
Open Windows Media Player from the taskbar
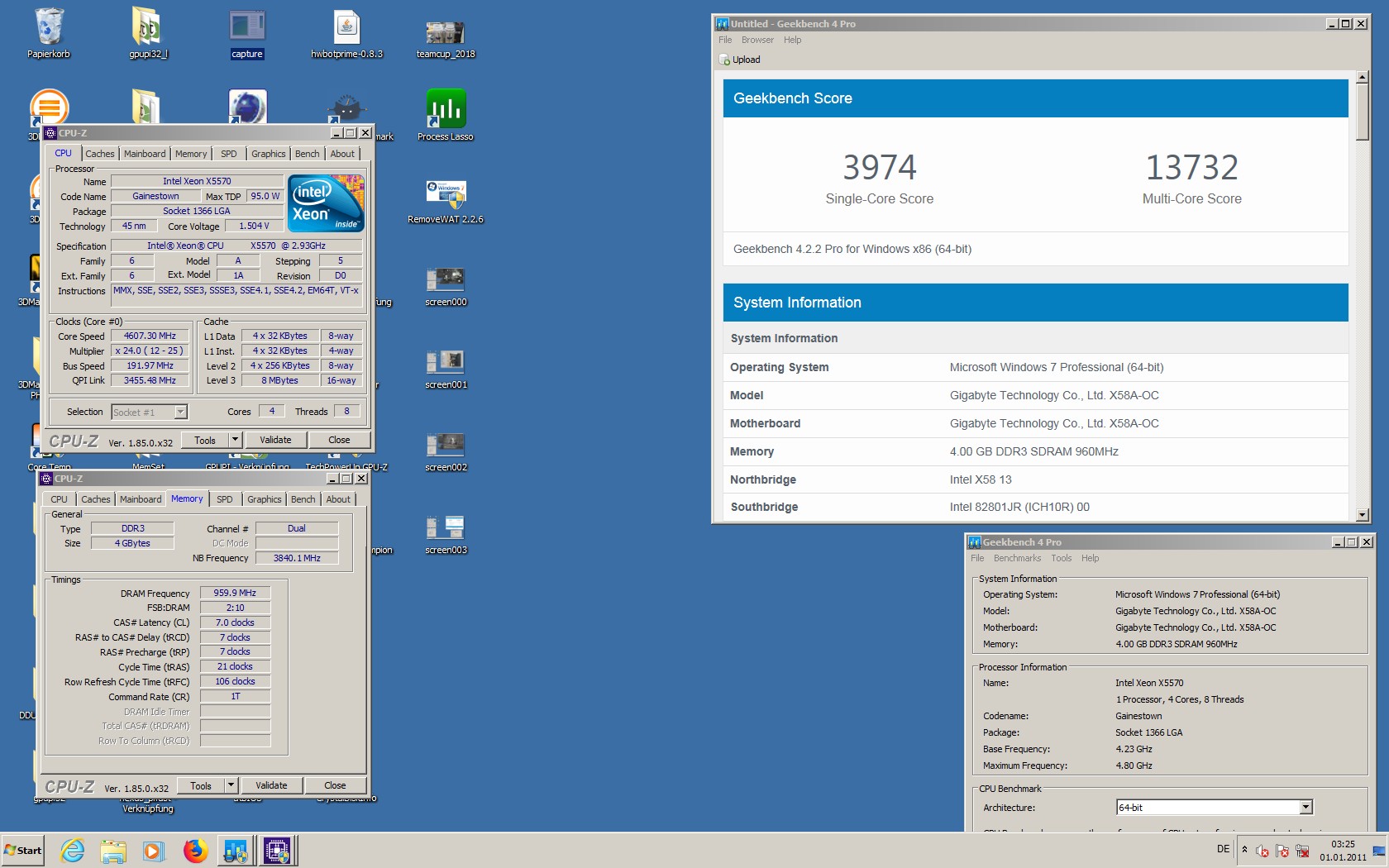click(154, 850)
